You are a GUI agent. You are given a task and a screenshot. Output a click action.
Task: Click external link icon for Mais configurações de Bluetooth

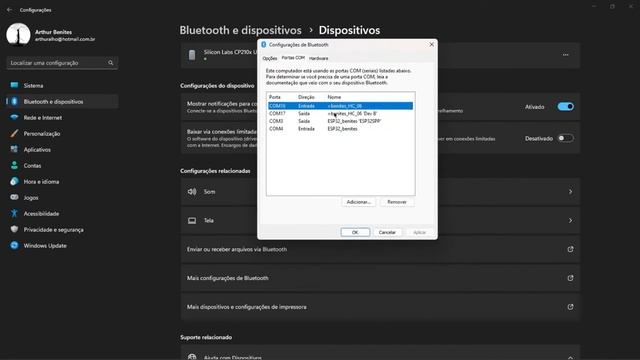click(570, 278)
